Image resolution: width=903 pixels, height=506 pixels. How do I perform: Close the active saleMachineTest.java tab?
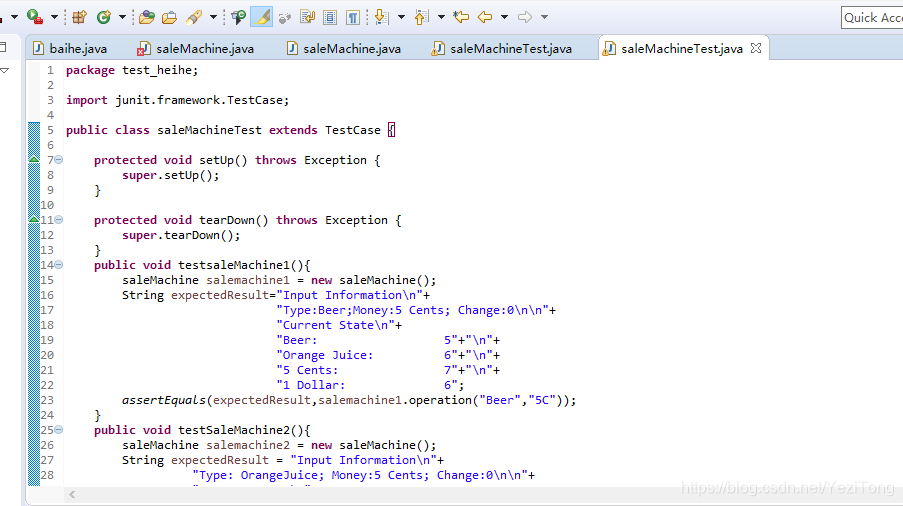pyautogui.click(x=756, y=48)
